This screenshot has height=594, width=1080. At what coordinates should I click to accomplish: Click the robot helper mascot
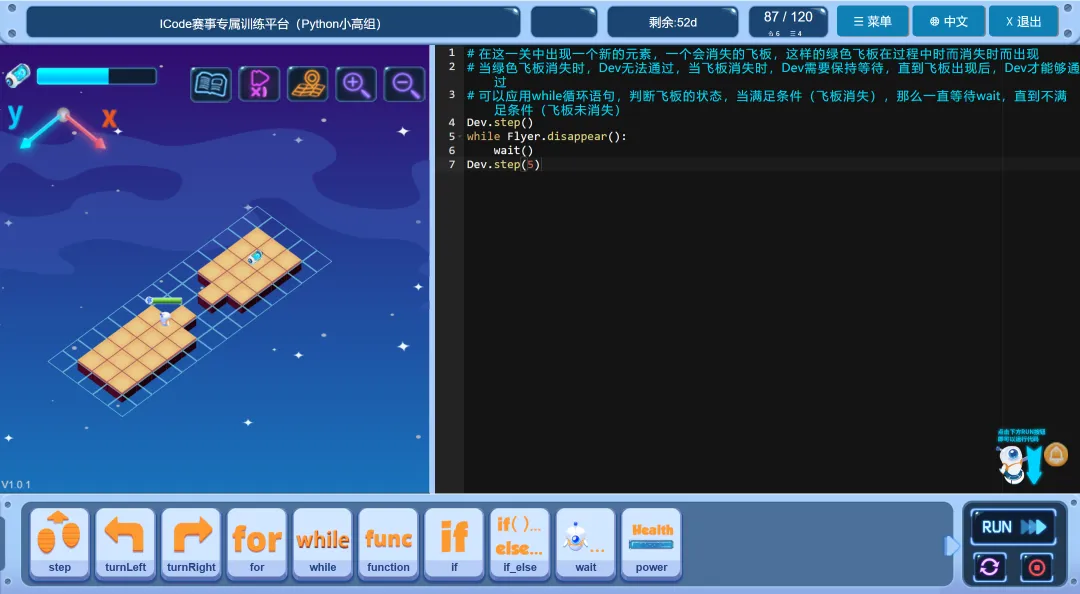point(1011,463)
